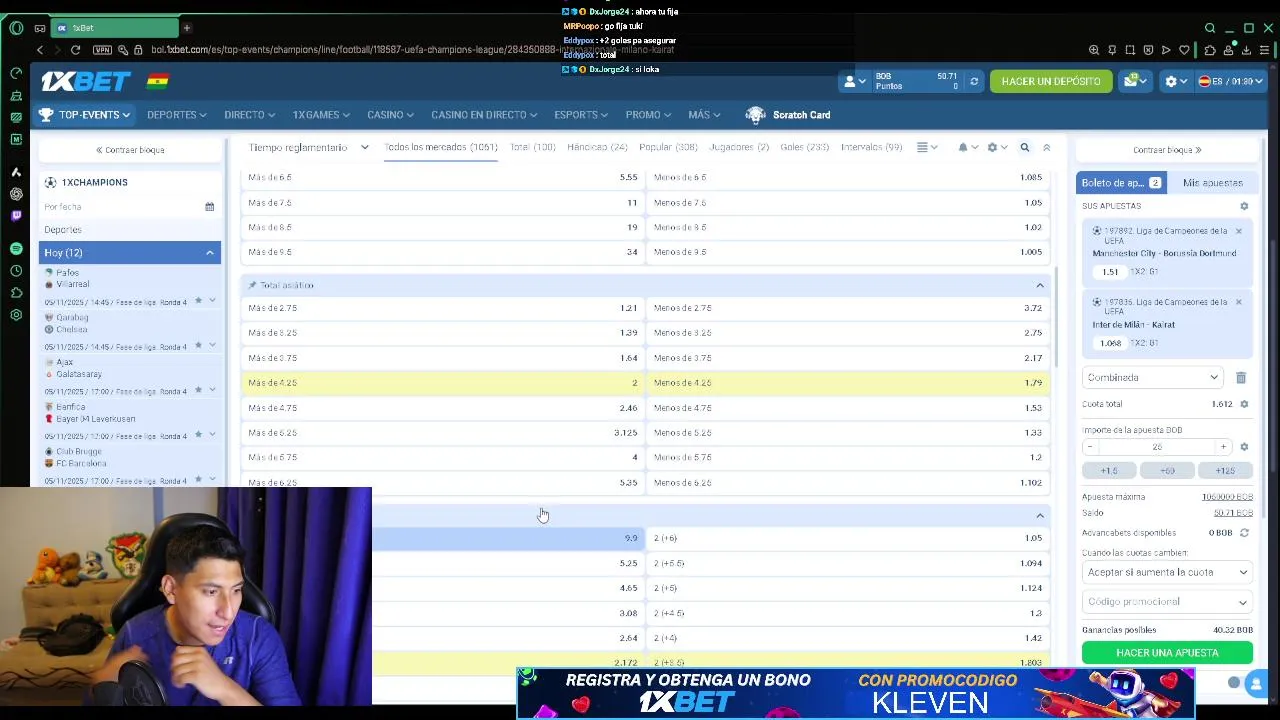
Task: Open user account profile menu
Action: (854, 81)
